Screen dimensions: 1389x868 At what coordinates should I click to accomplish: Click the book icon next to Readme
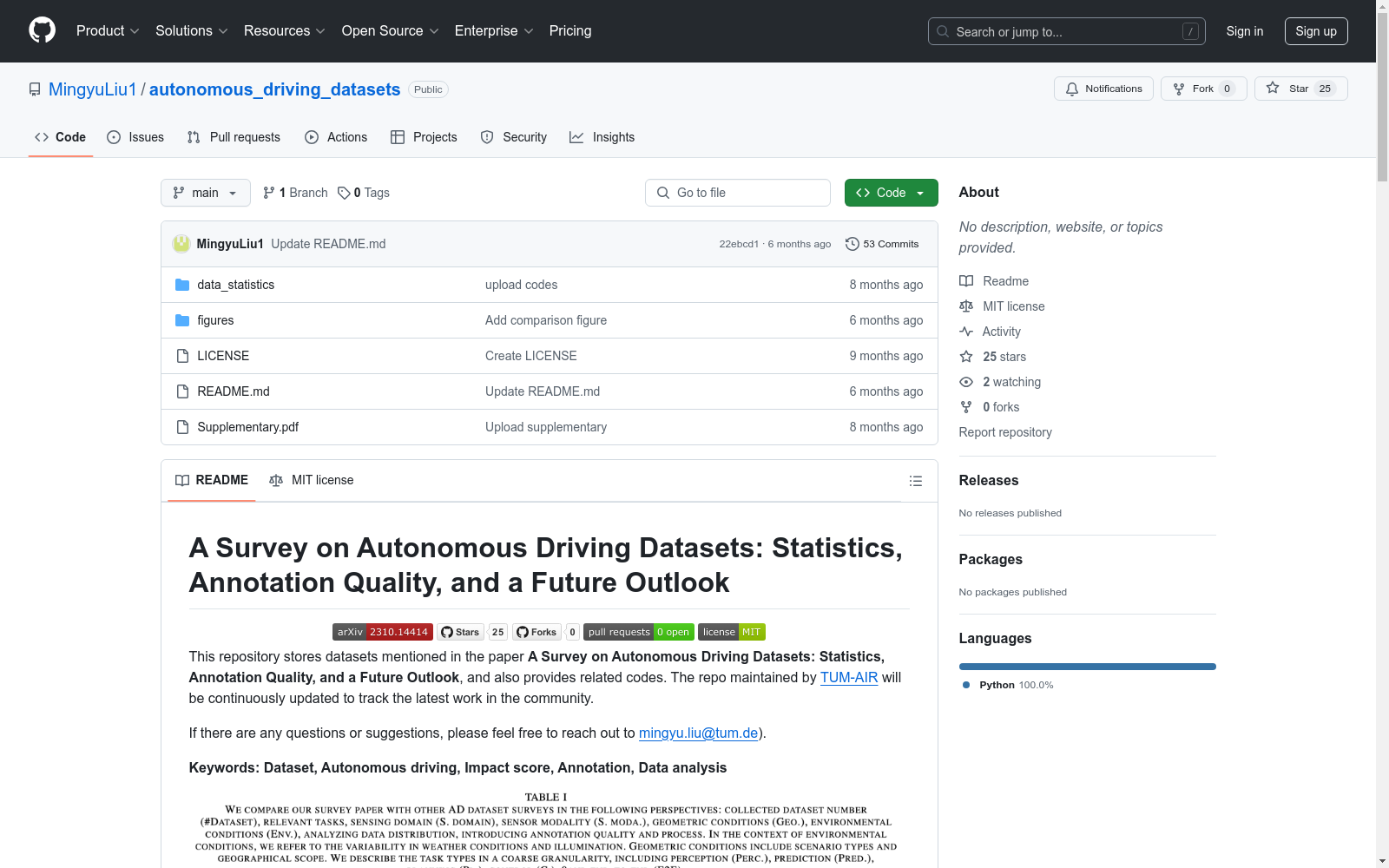pos(966,281)
